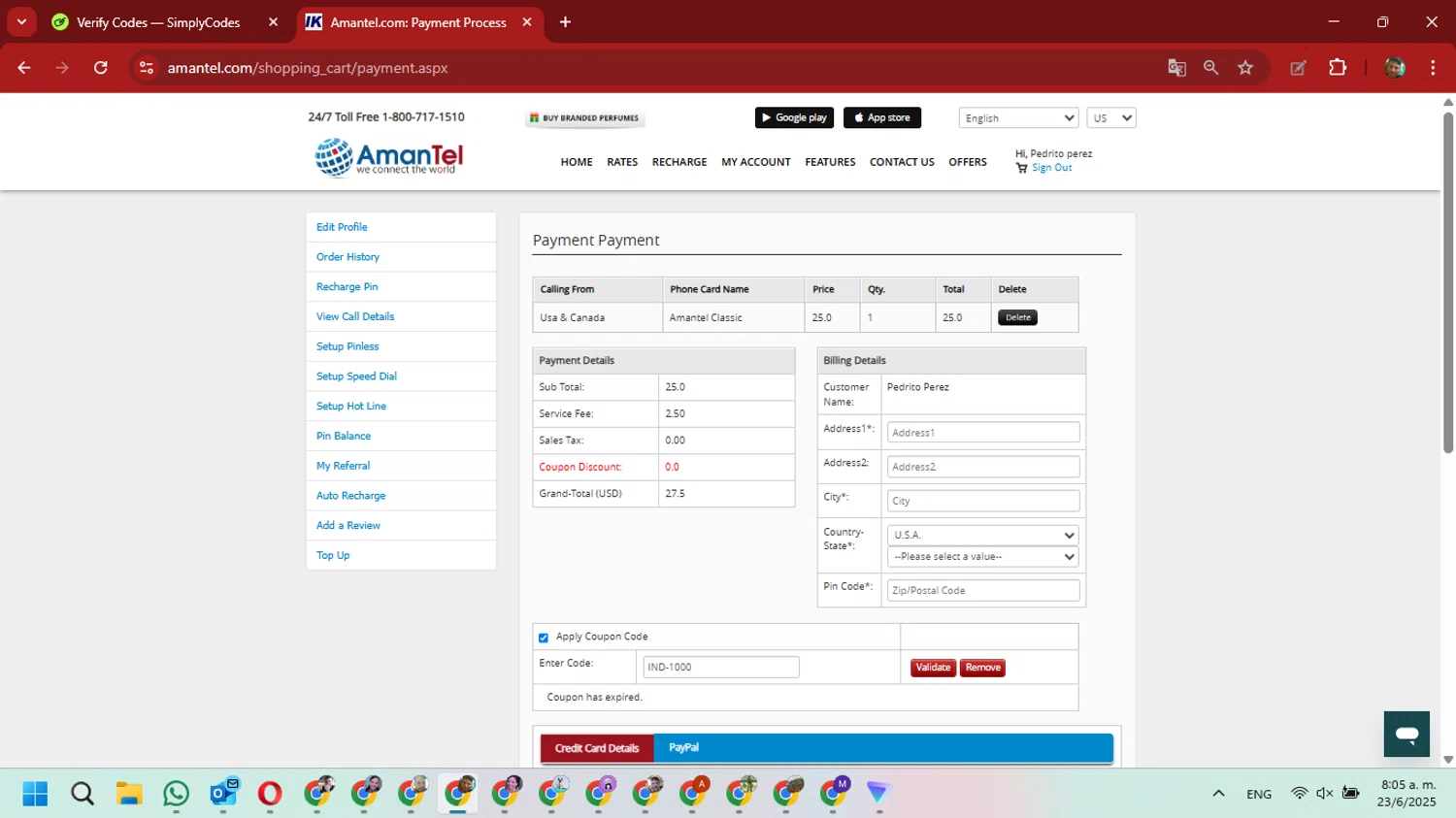This screenshot has width=1456, height=818.
Task: Click the Zip/Postal Code input field
Action: pyautogui.click(x=983, y=590)
